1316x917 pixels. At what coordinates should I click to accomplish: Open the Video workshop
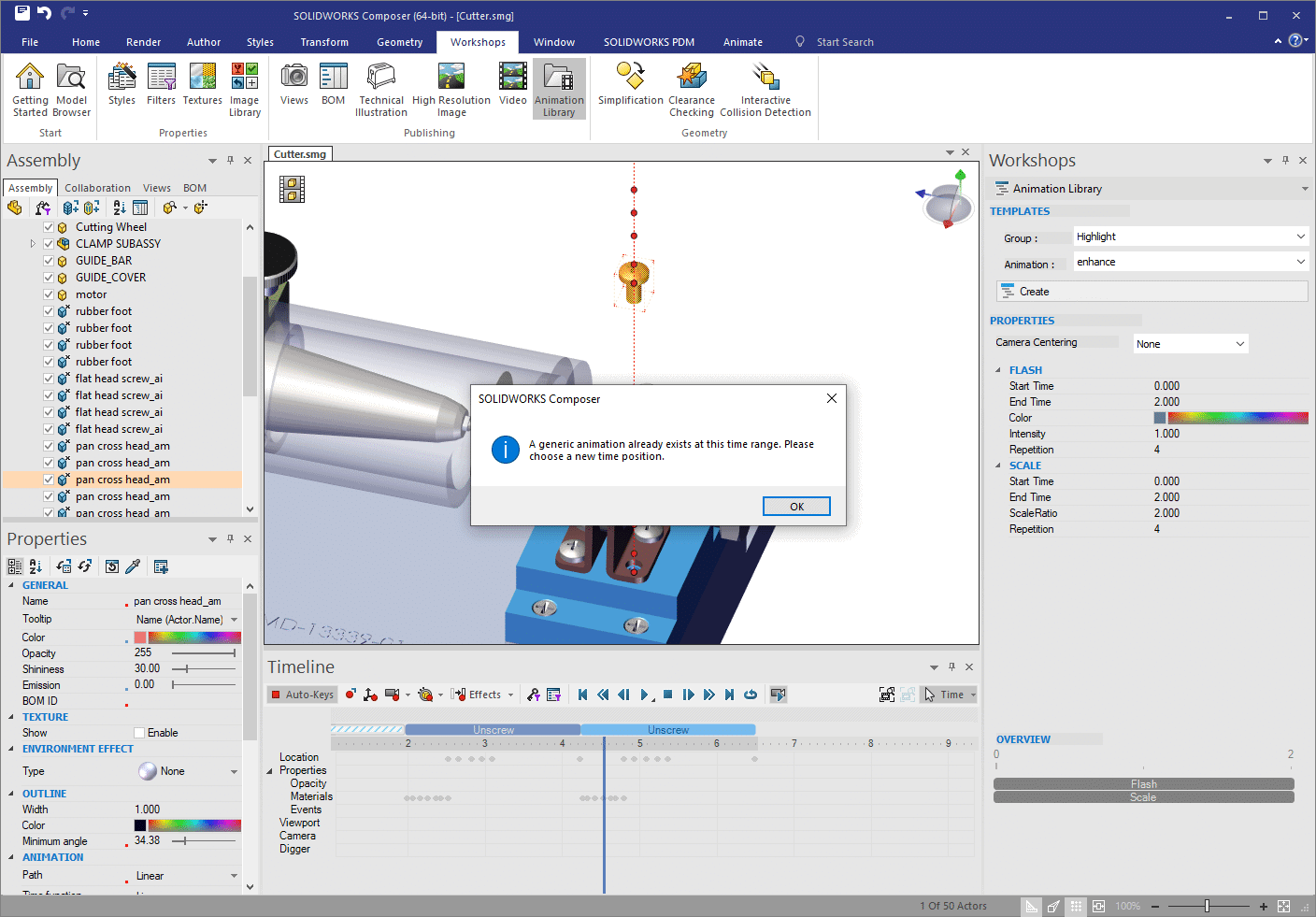click(512, 84)
